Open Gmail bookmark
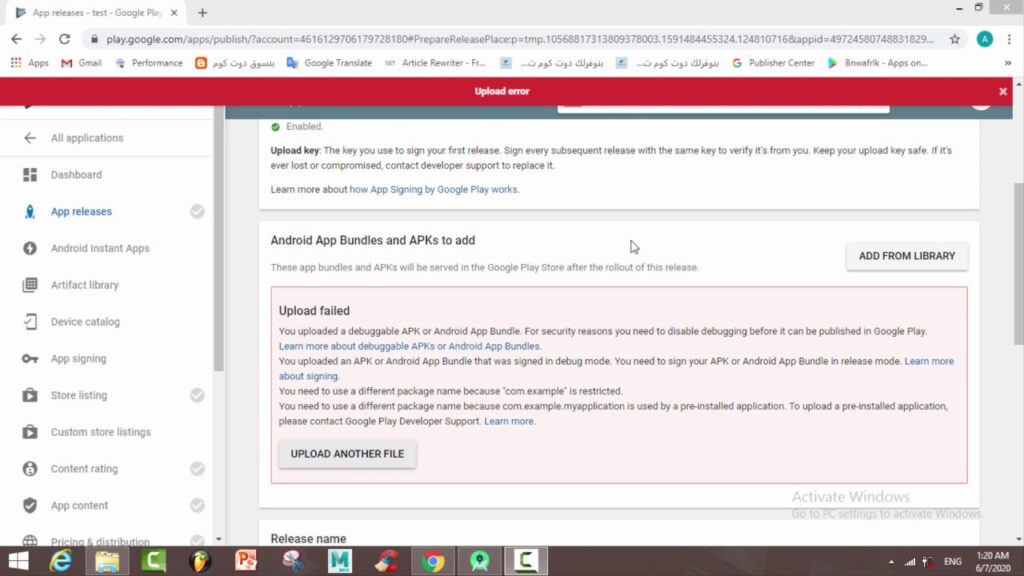This screenshot has height=576, width=1024. pyautogui.click(x=81, y=63)
